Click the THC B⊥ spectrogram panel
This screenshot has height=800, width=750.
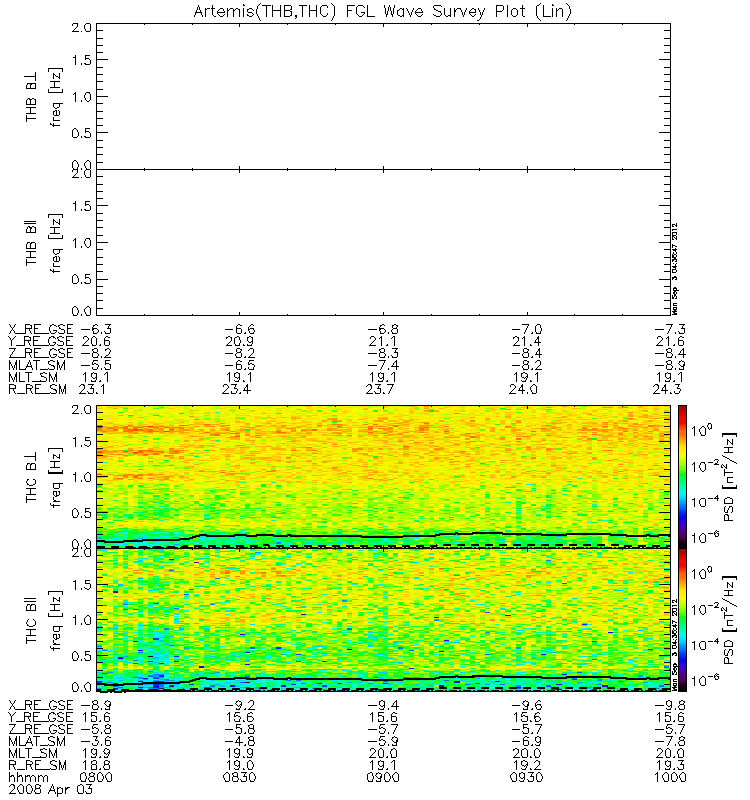pyautogui.click(x=383, y=477)
